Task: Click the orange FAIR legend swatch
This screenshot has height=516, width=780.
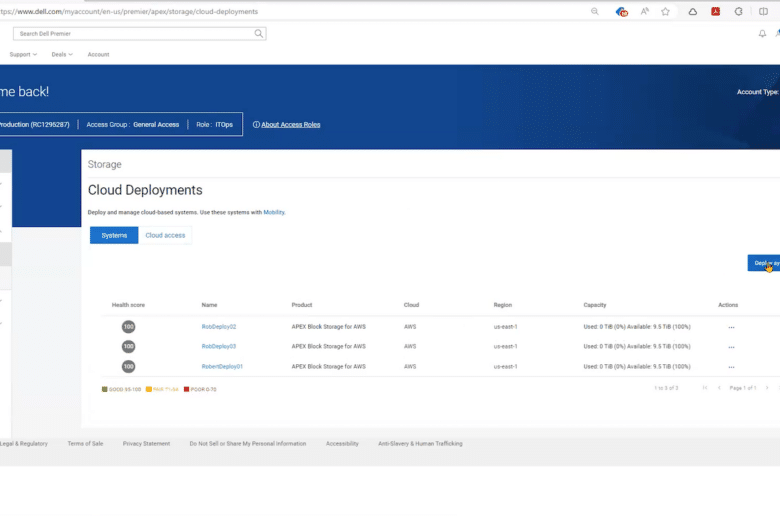Action: tap(148, 389)
